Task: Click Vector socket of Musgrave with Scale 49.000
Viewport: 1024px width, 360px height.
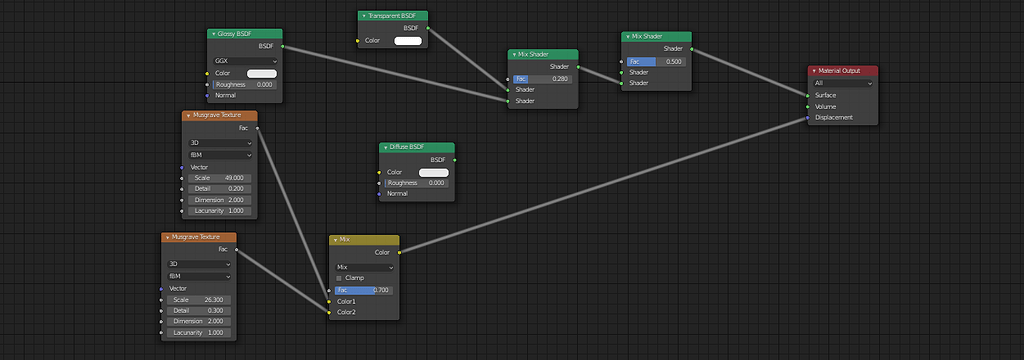Action: pos(182,167)
